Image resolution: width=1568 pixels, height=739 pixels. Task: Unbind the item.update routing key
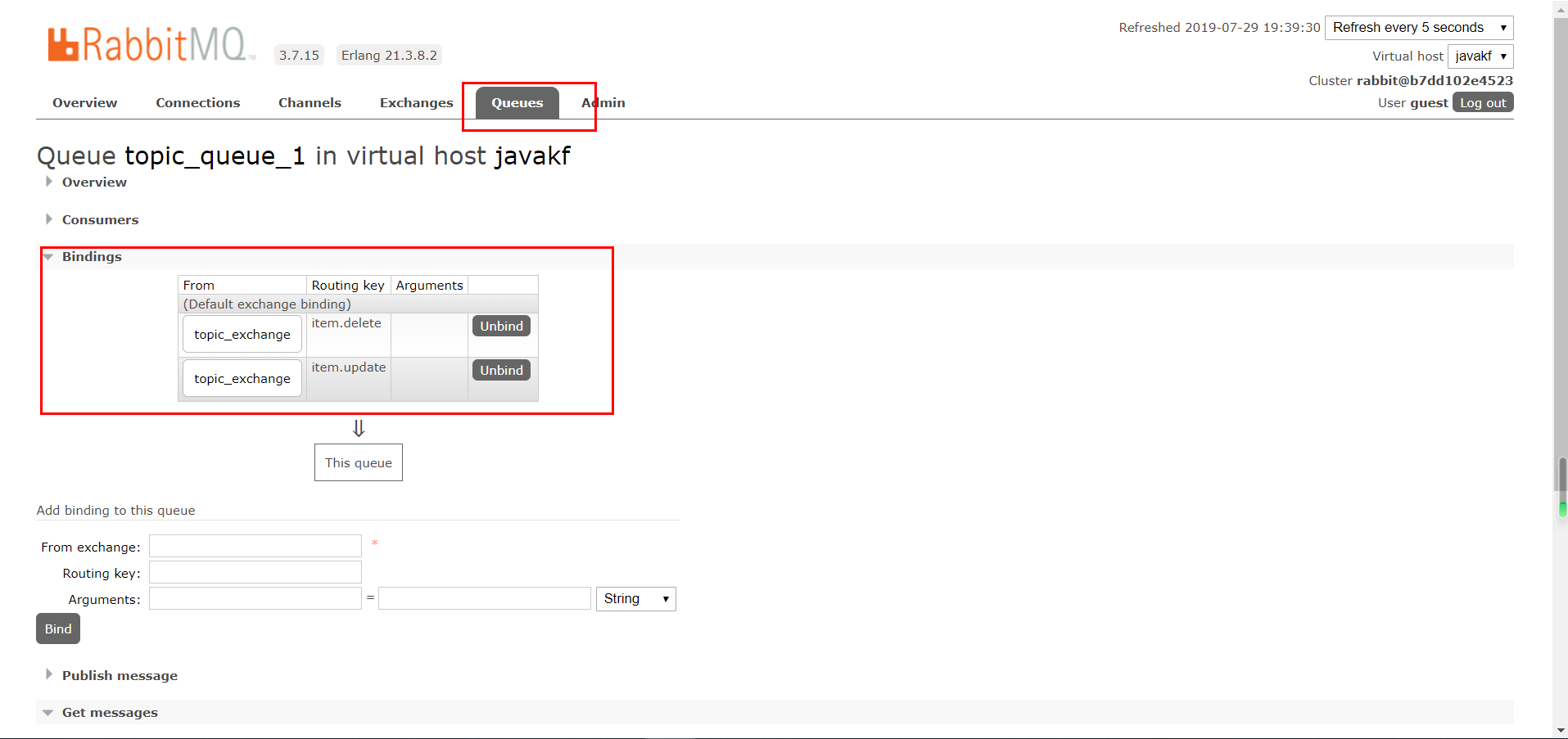point(501,370)
